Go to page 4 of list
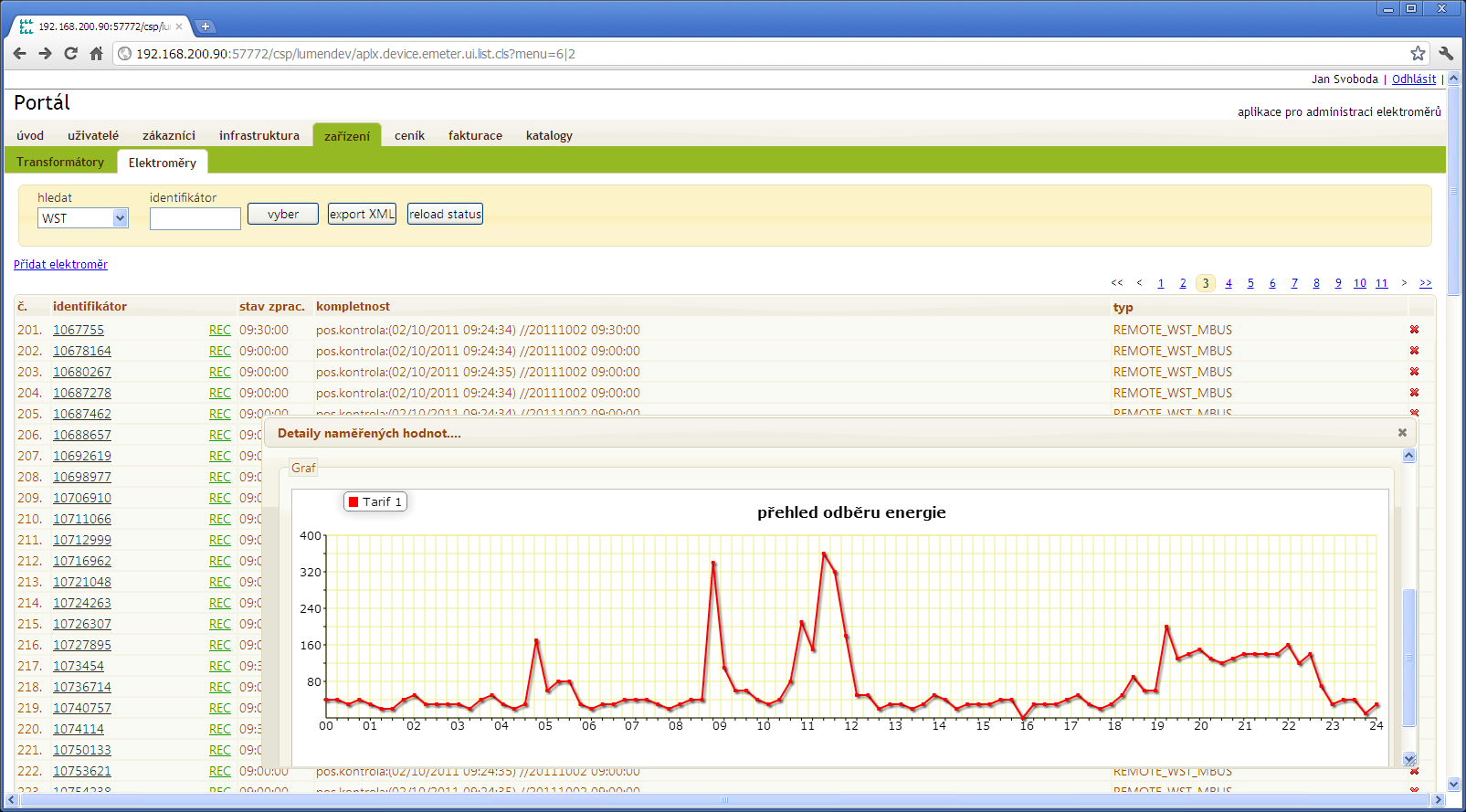The height and width of the screenshot is (812, 1466). pos(1229,283)
